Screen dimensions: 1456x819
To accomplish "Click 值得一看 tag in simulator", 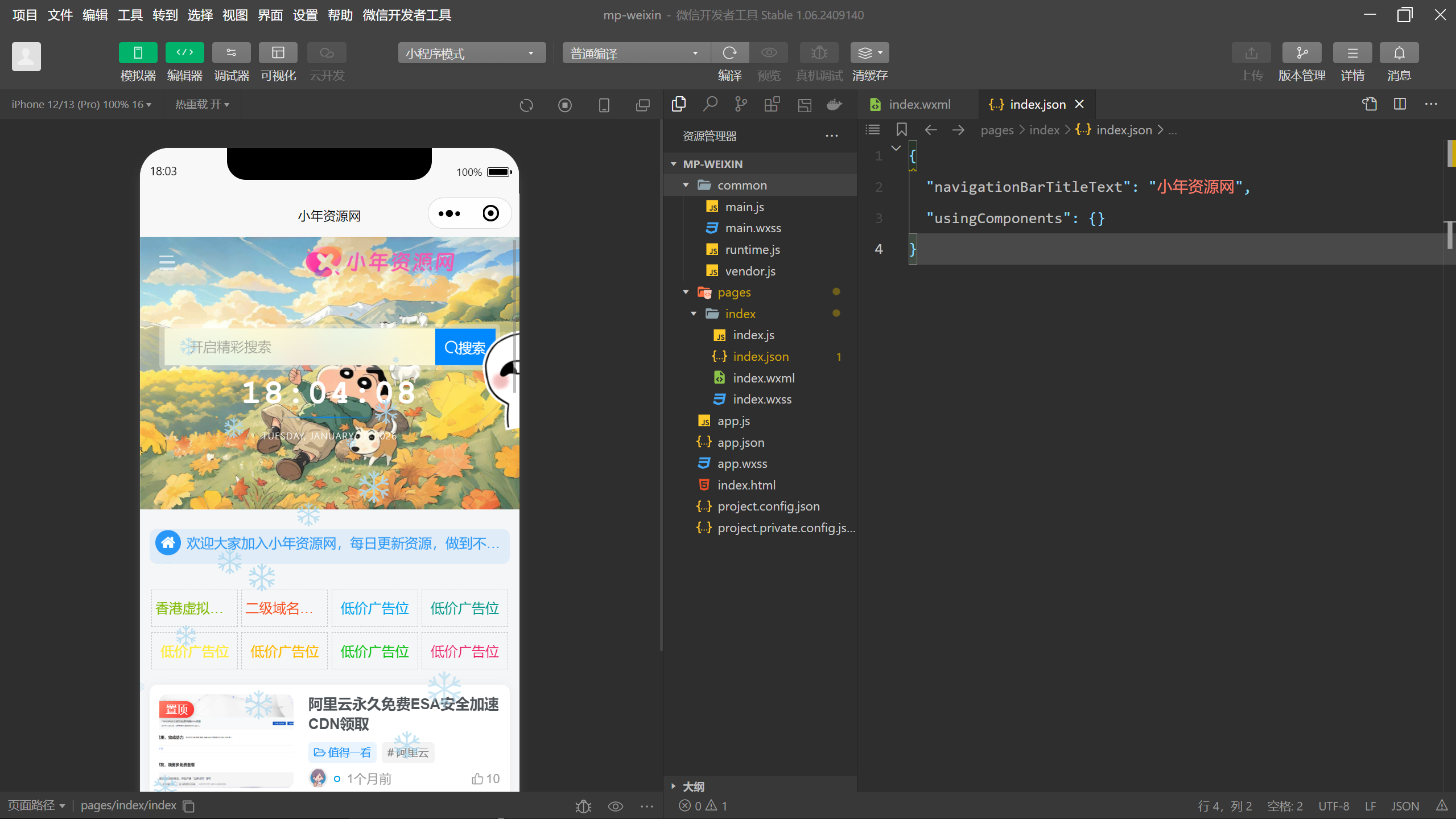I will click(342, 752).
